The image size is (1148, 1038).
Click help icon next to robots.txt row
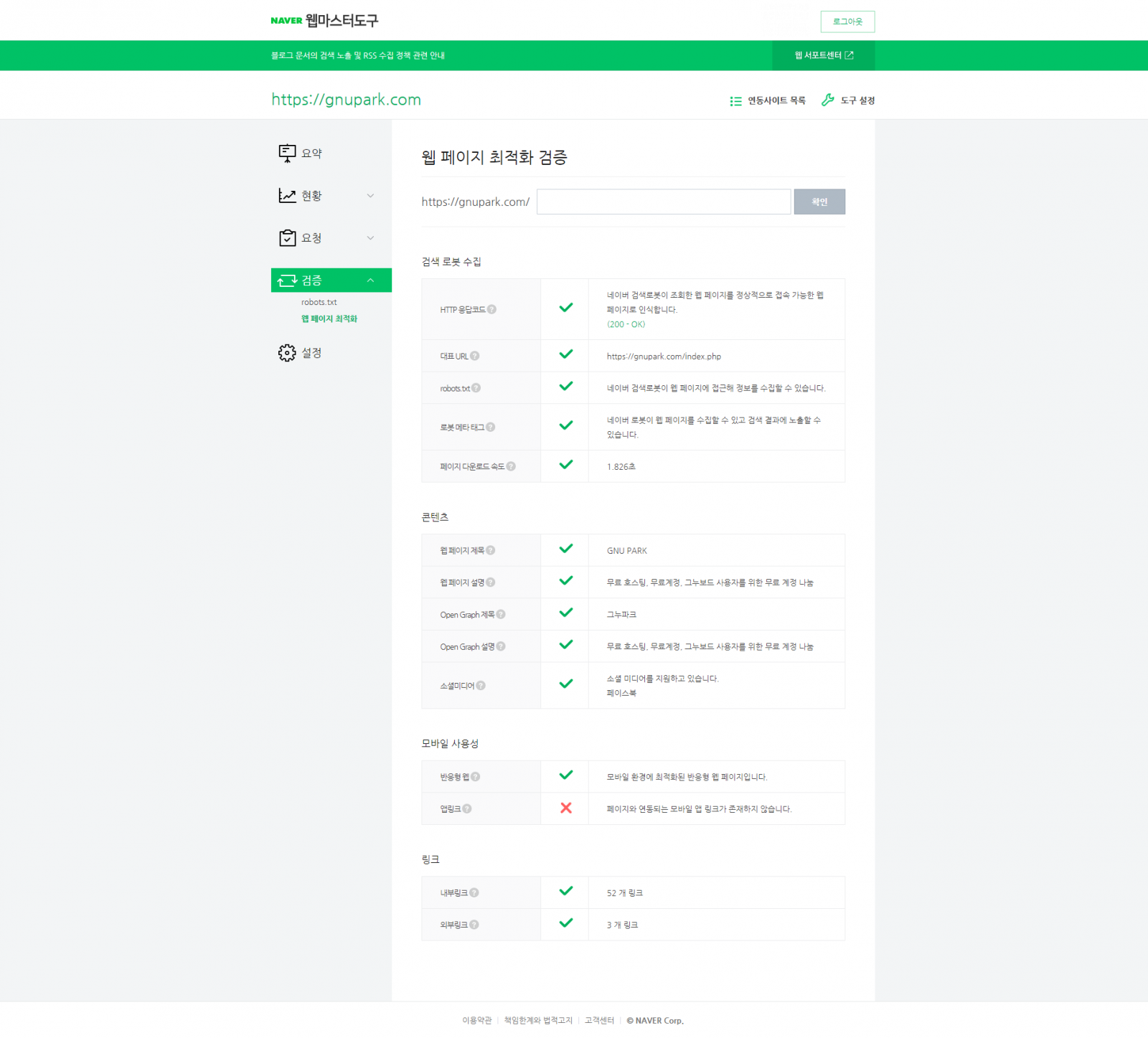(476, 388)
